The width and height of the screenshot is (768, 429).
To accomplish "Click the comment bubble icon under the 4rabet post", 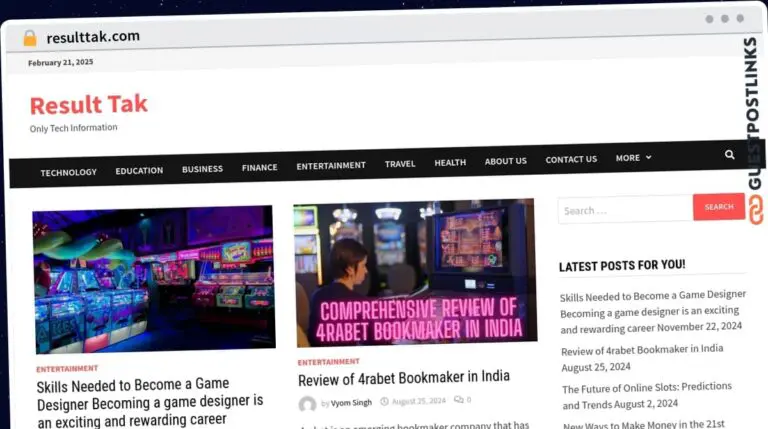I will [458, 400].
